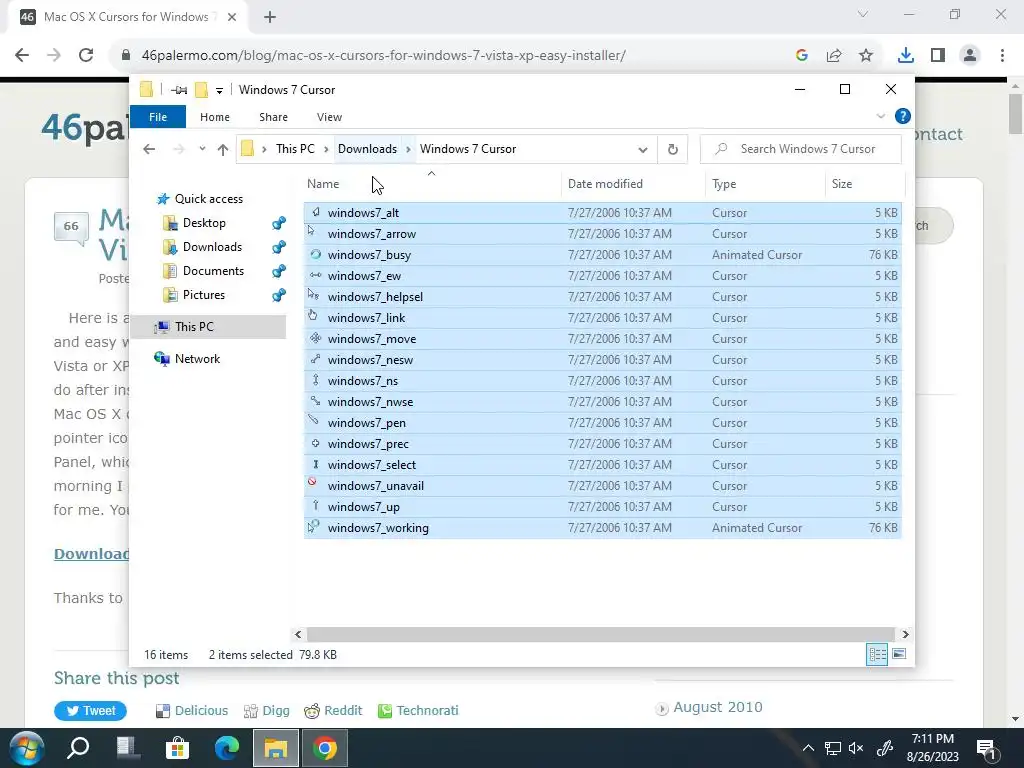Screen dimensions: 1024x768
Task: Expand the Explorer ribbon chevron
Action: 880,116
